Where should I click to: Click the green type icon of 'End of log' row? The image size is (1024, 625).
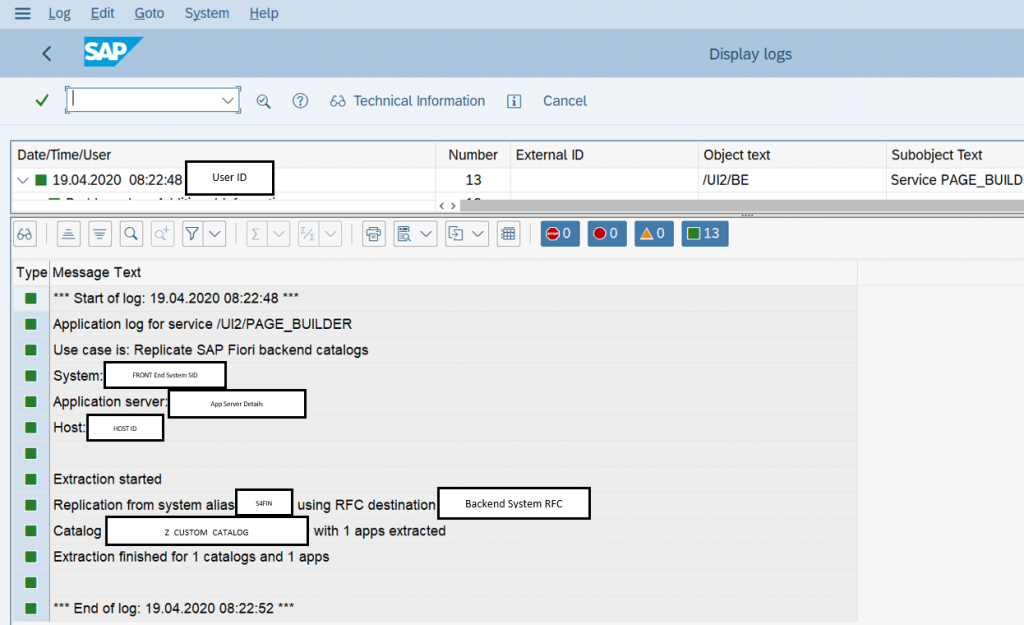[x=31, y=609]
